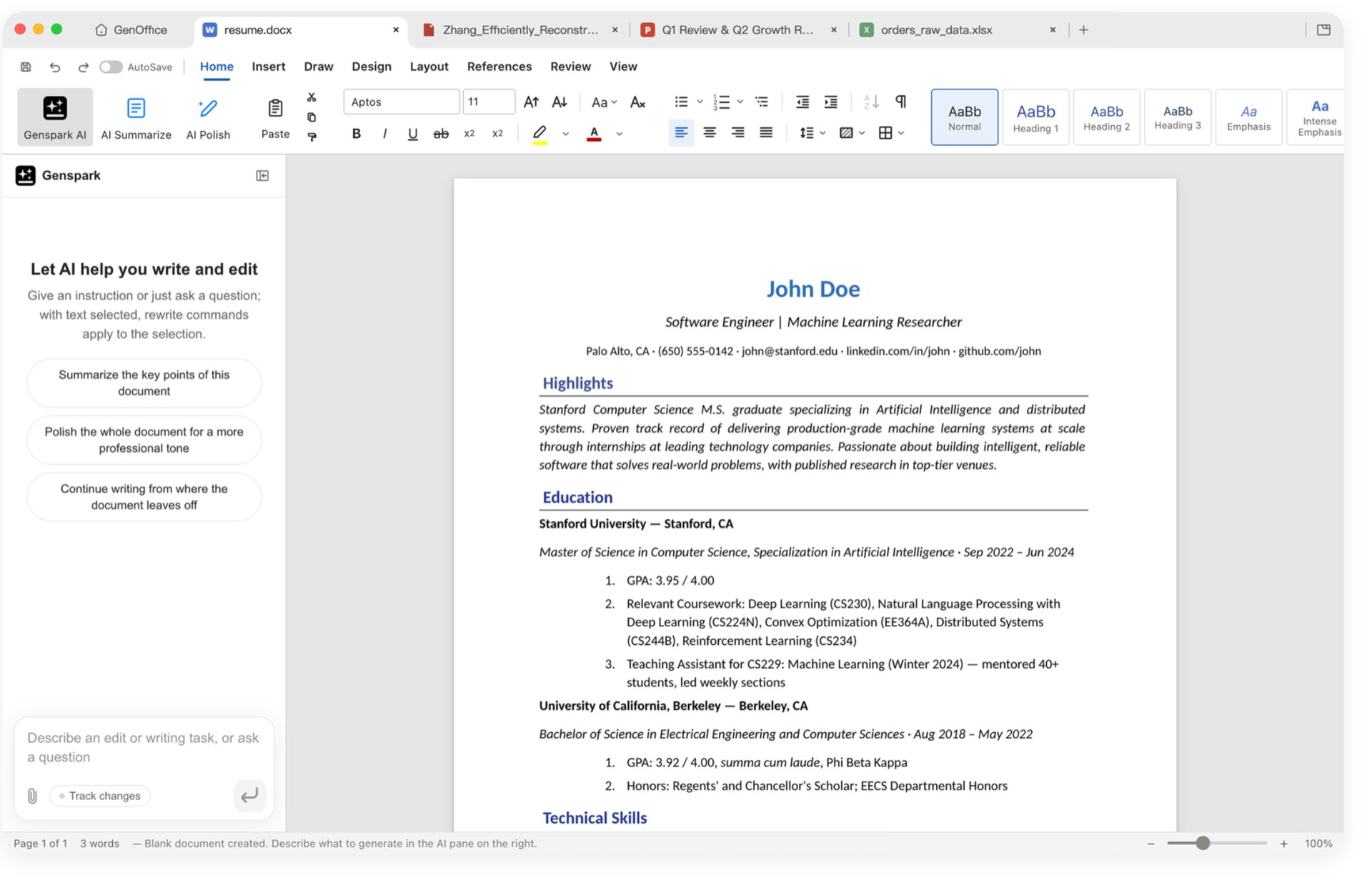This screenshot has width=1372, height=883.
Task: Open the font name Aptos box
Action: (x=401, y=102)
